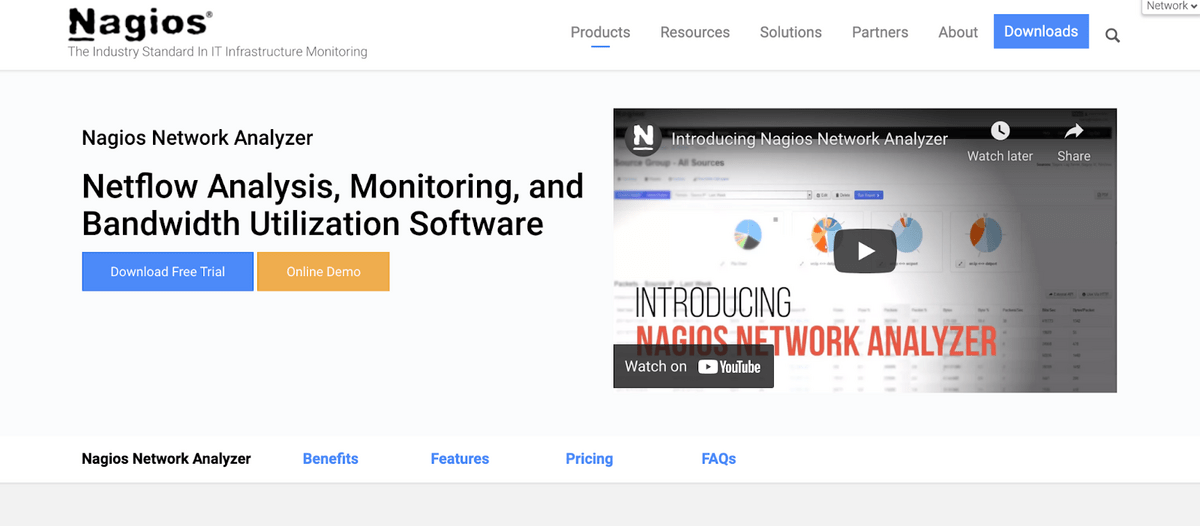Jump to the Features section
Image resolution: width=1200 pixels, height=526 pixels.
click(460, 459)
